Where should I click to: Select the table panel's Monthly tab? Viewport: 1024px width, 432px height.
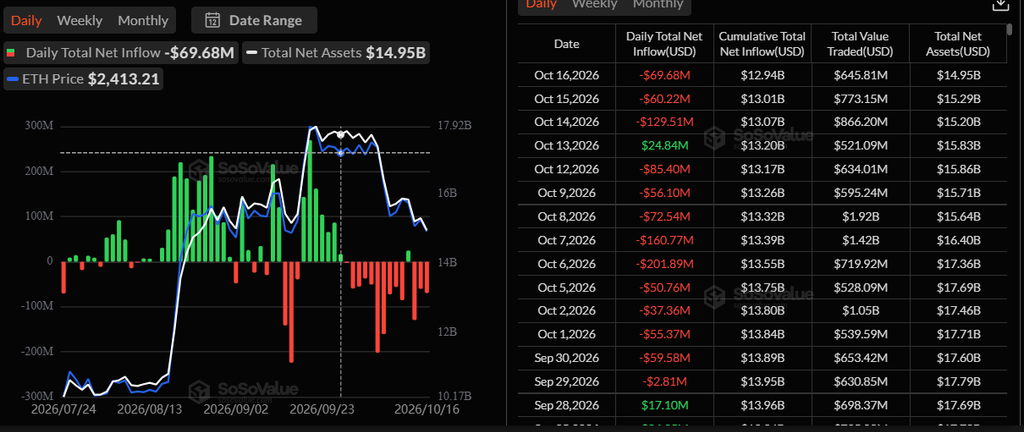658,4
